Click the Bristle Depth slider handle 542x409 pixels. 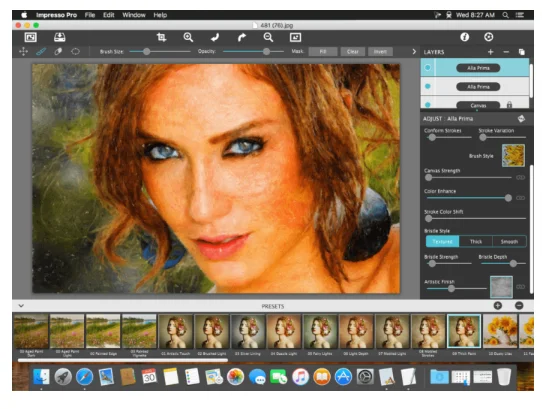click(x=513, y=263)
